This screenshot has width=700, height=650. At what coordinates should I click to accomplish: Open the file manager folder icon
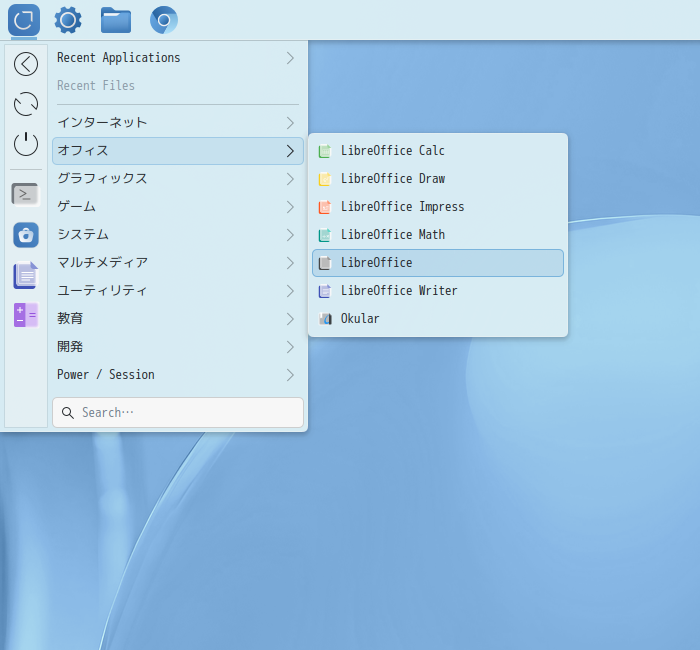(116, 20)
